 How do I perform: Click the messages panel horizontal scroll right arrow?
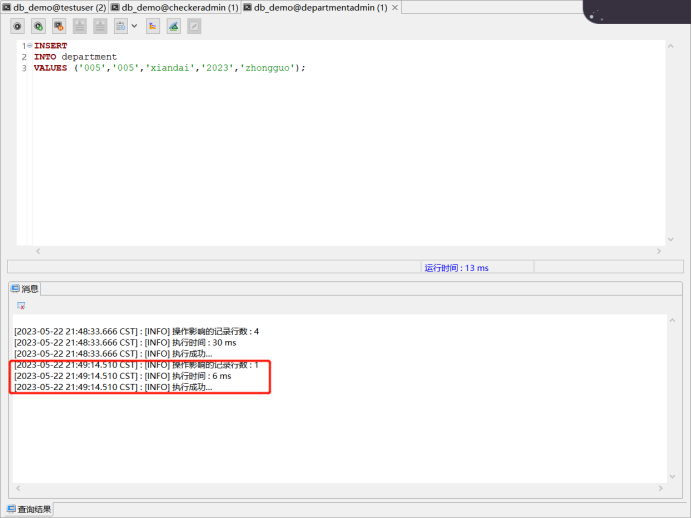661,488
